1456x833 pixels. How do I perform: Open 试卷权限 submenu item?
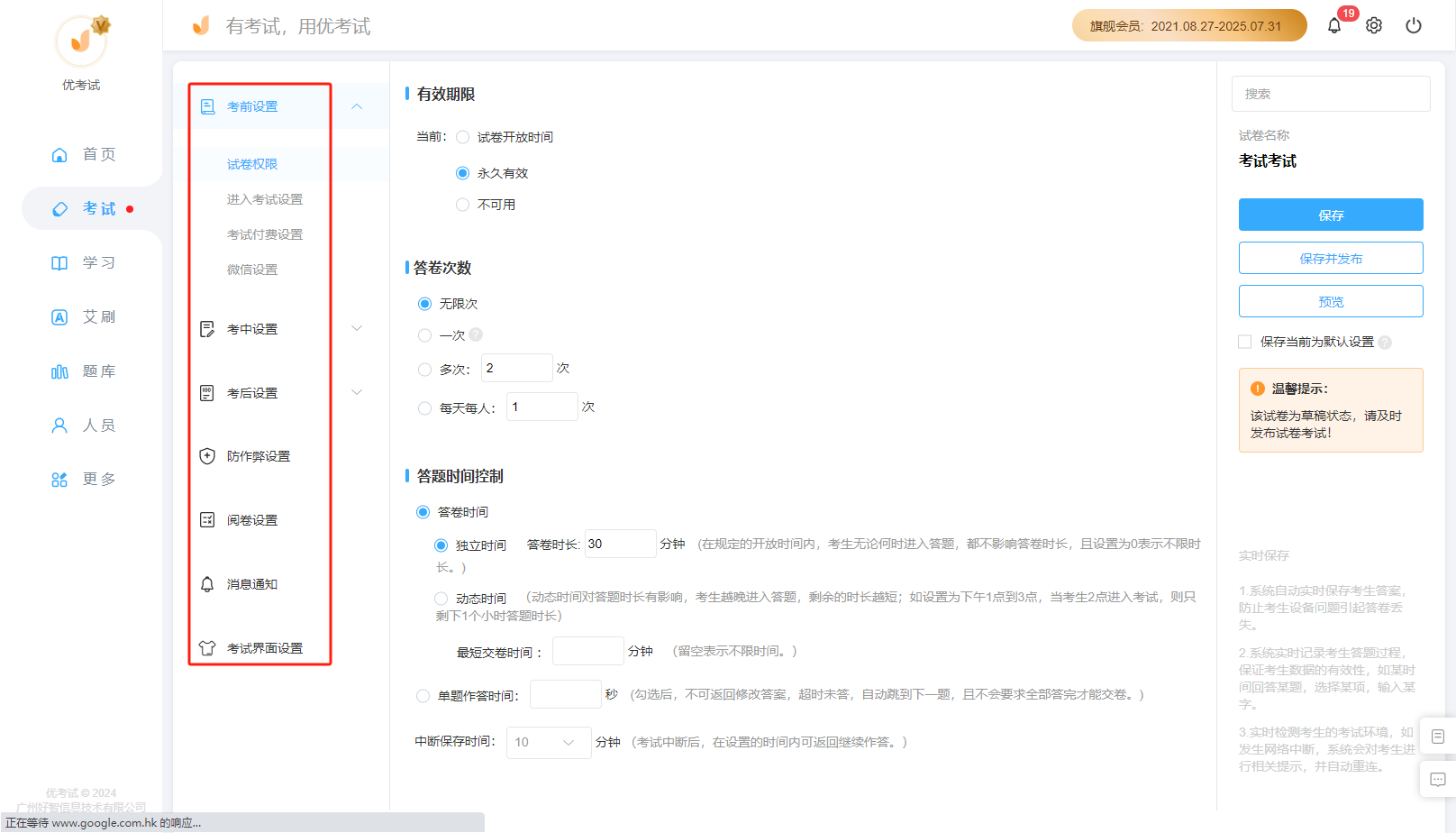[252, 164]
